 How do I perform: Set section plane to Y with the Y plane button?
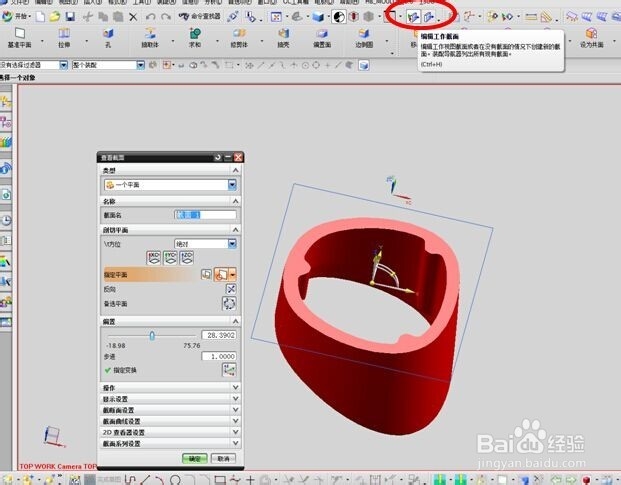pos(170,258)
